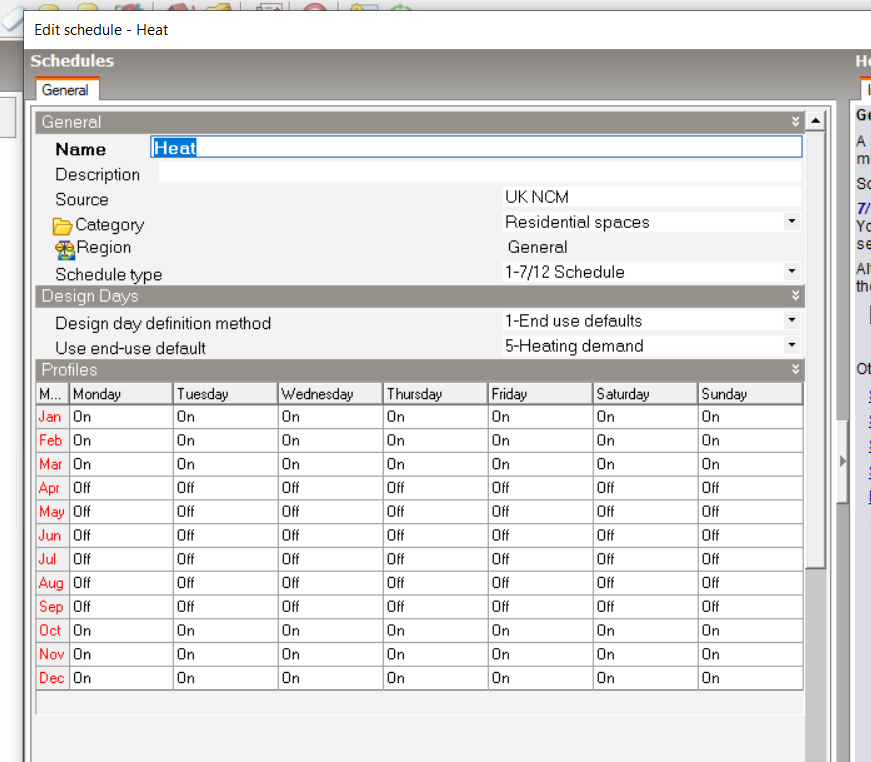Screen dimensions: 871x762
Task: Click the Description input field
Action: (480, 173)
